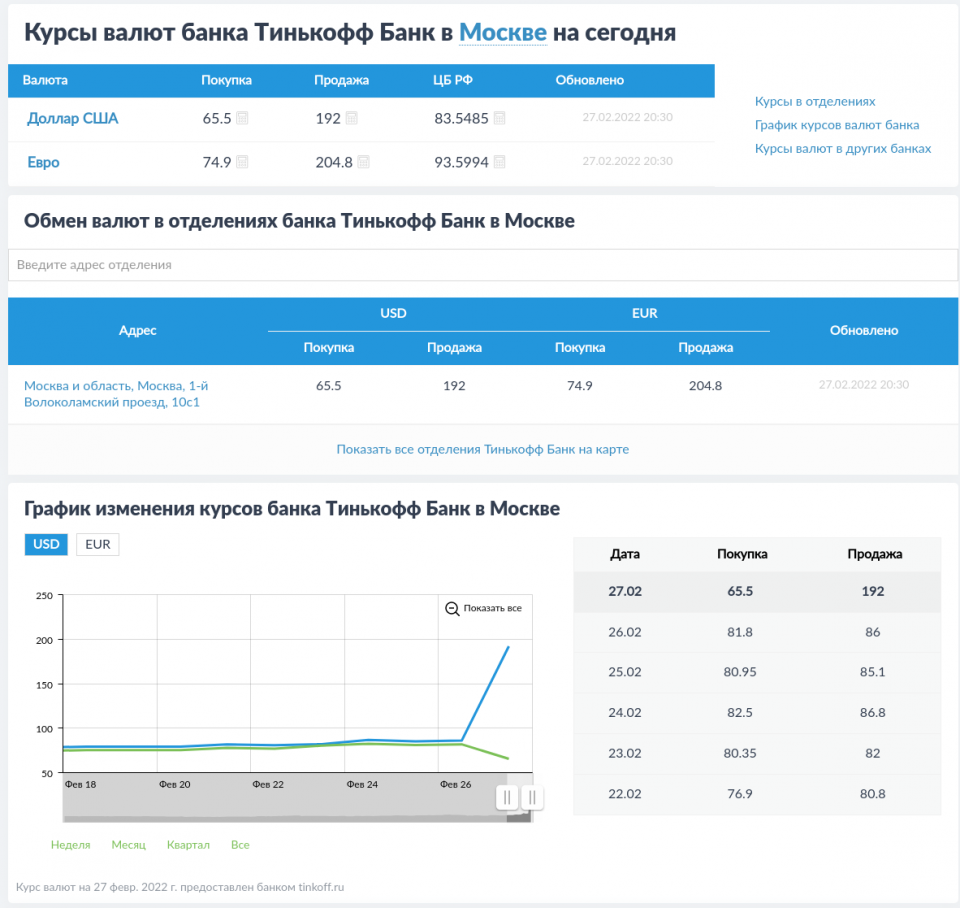Open the График курсов валют банка link
This screenshot has height=908, width=960.
point(837,125)
